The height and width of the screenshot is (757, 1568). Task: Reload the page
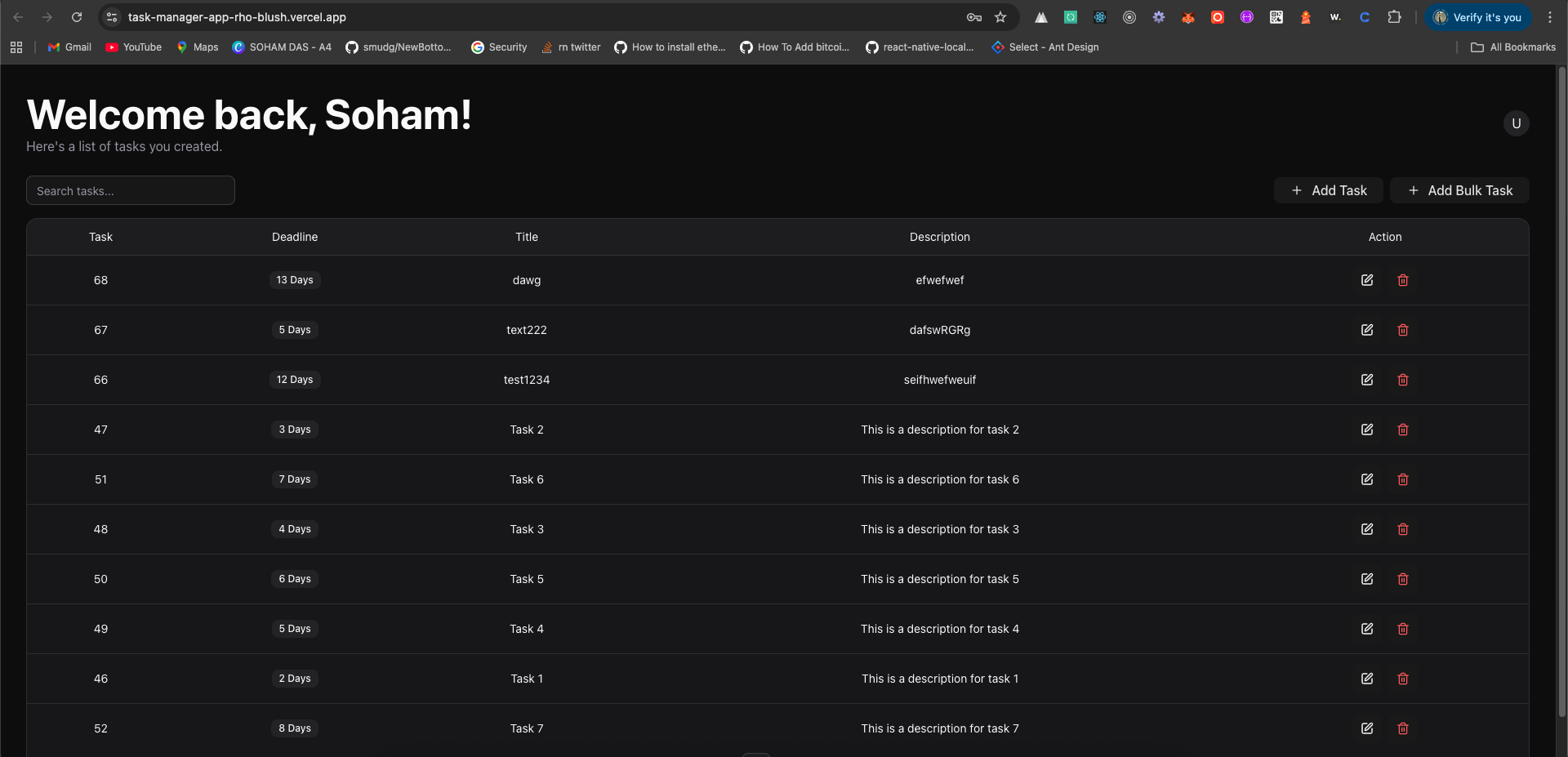point(77,17)
